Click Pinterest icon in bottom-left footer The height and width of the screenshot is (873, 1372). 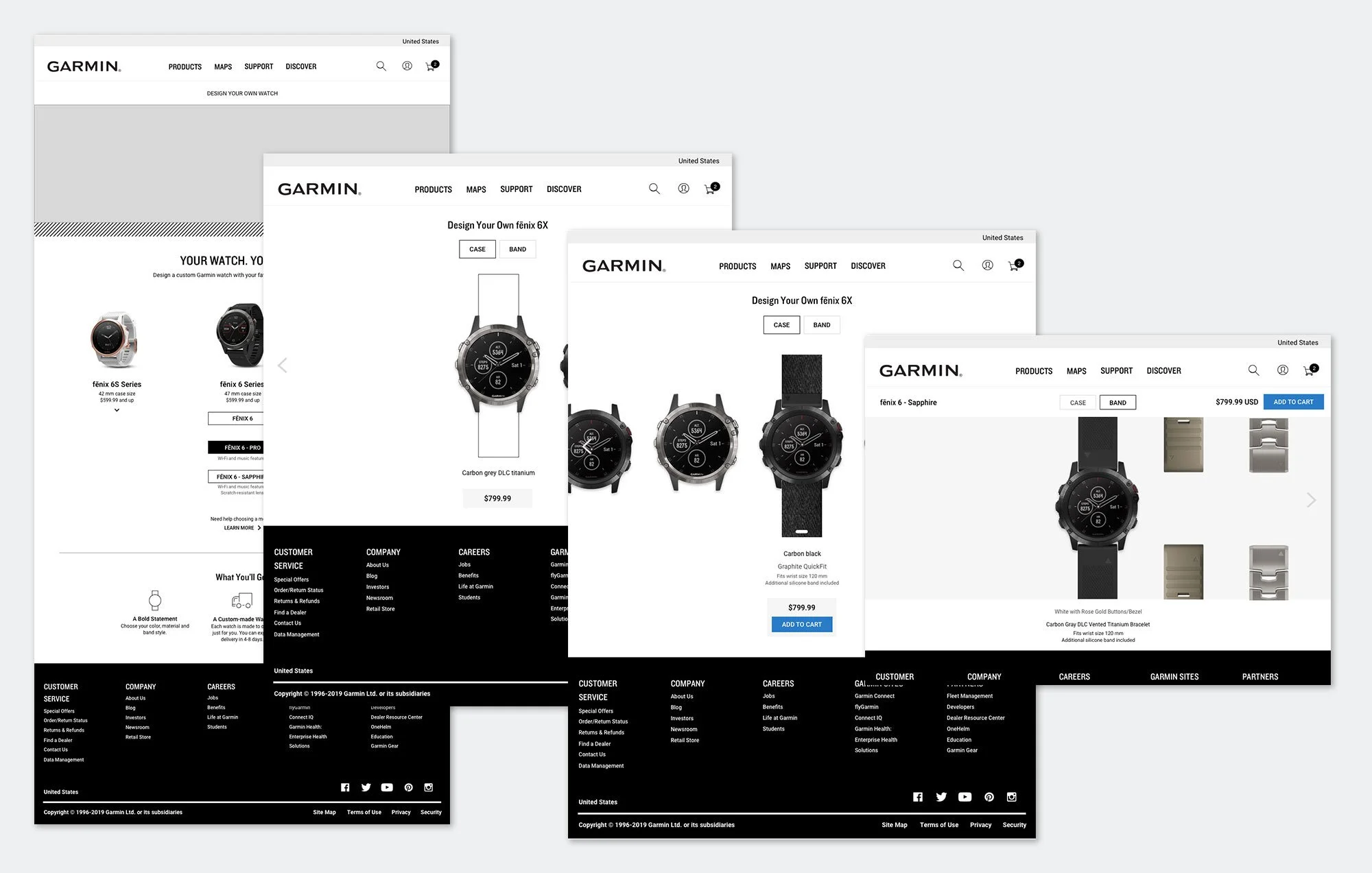408,787
